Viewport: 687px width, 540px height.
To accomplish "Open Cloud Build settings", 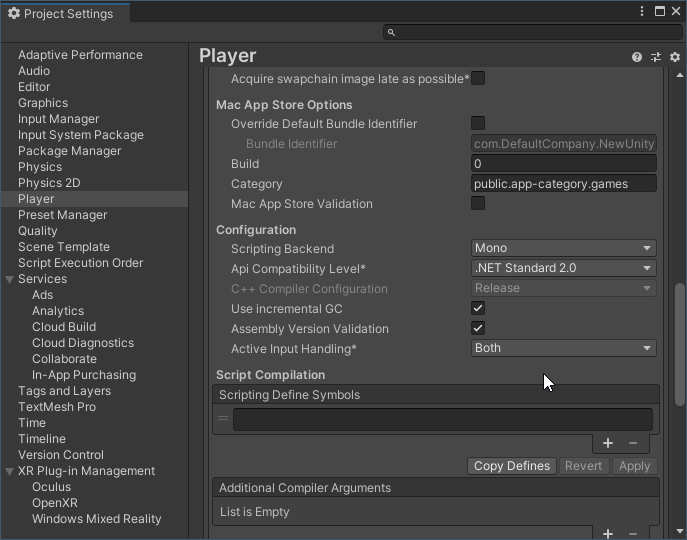I will tap(64, 327).
